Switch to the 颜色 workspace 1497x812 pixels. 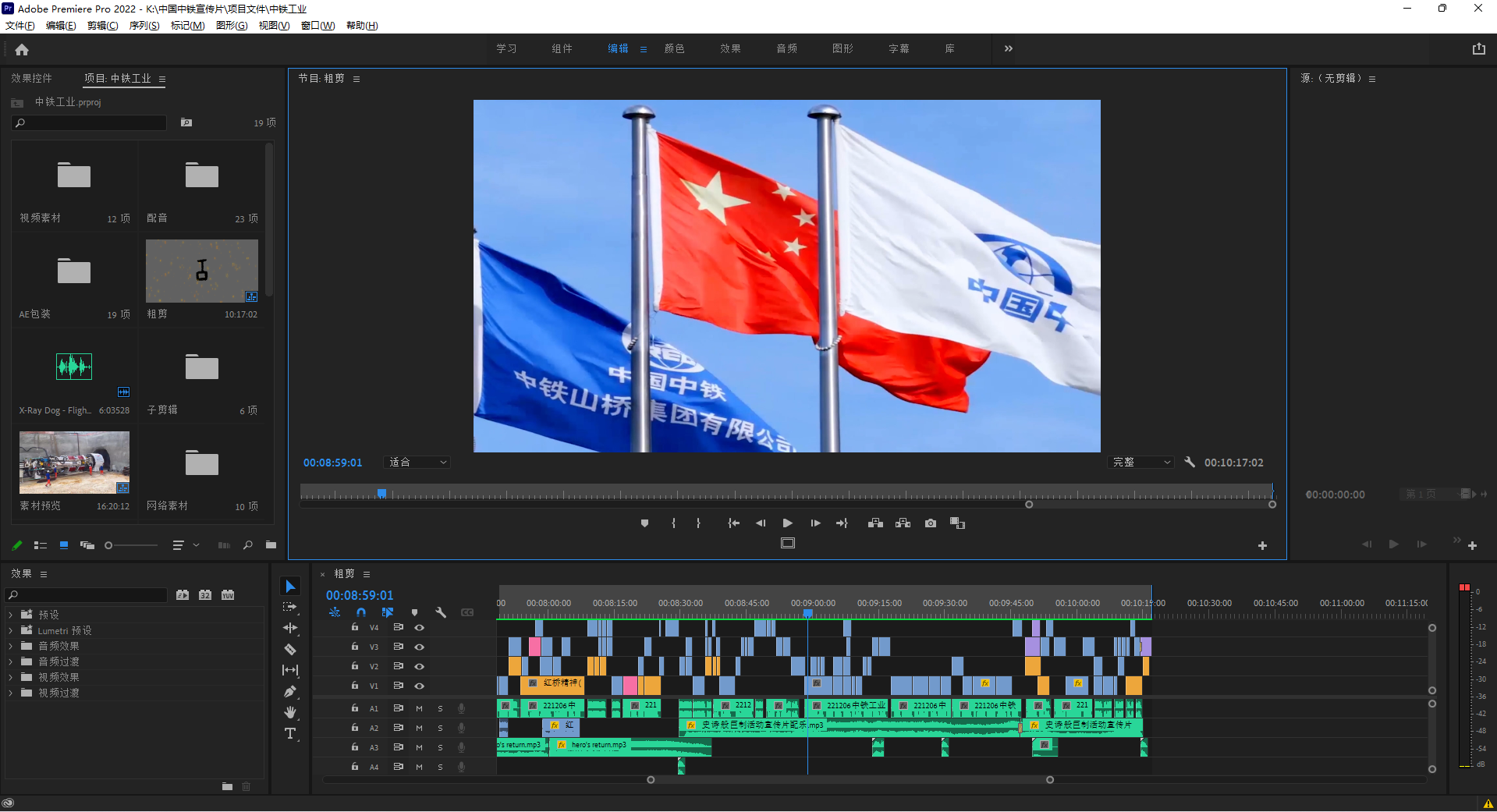point(674,48)
